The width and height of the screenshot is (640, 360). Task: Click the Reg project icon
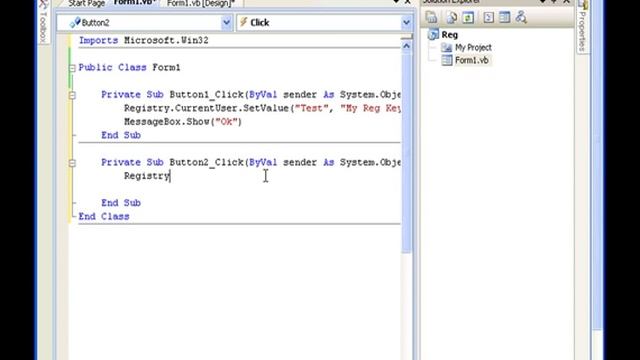pyautogui.click(x=433, y=35)
